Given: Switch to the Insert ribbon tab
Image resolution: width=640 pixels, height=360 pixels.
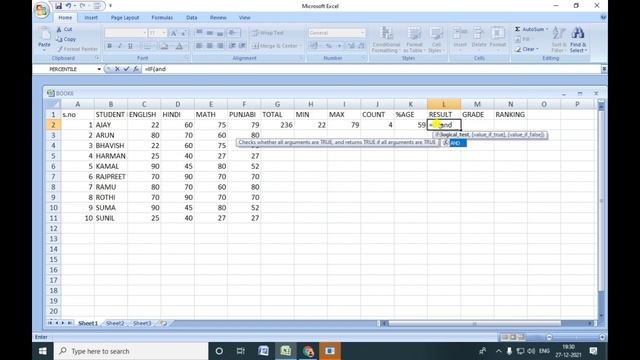Looking at the screenshot, I should coord(91,18).
